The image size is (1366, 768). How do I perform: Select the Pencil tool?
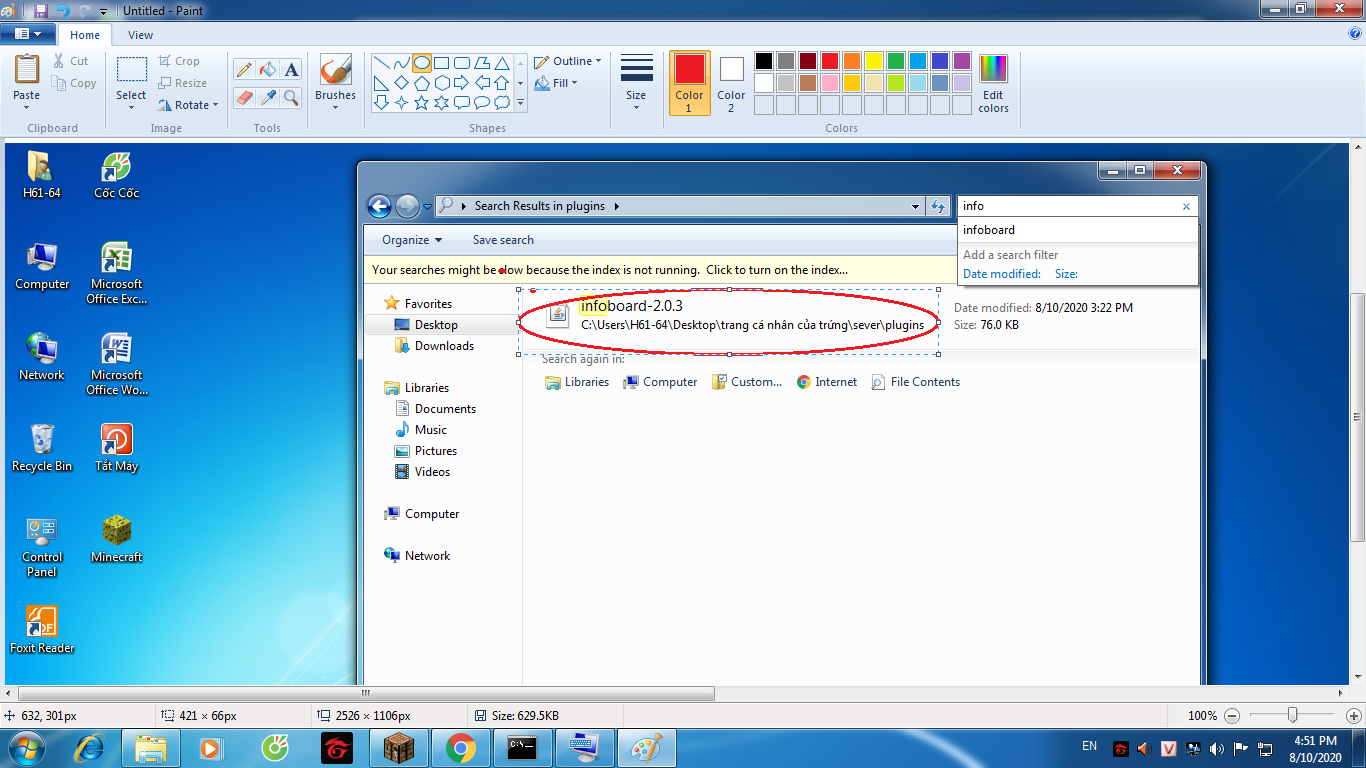click(243, 69)
